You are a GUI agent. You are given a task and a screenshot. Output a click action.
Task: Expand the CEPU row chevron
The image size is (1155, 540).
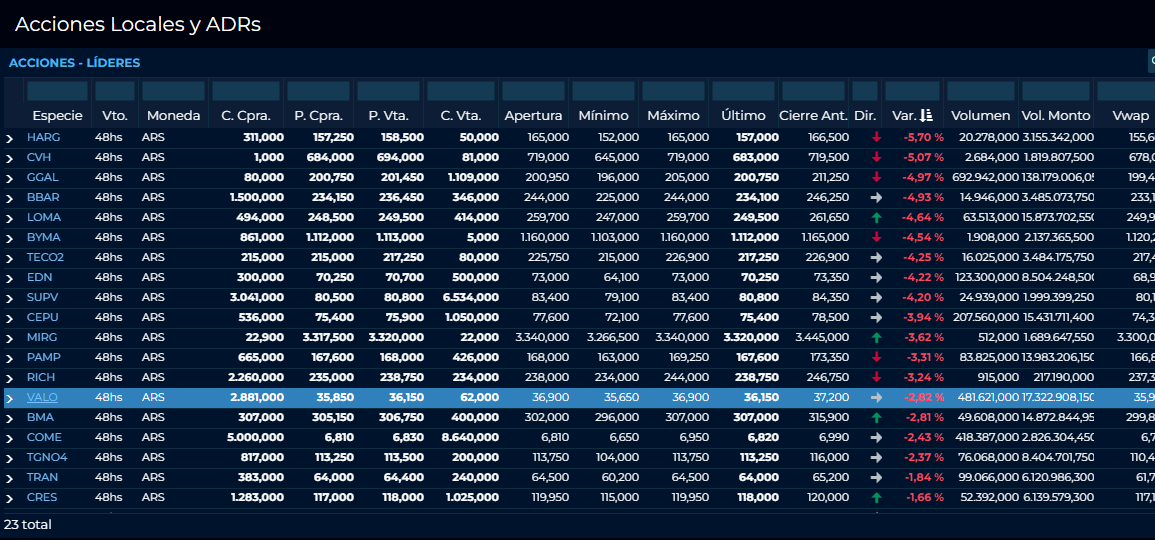tap(10, 318)
